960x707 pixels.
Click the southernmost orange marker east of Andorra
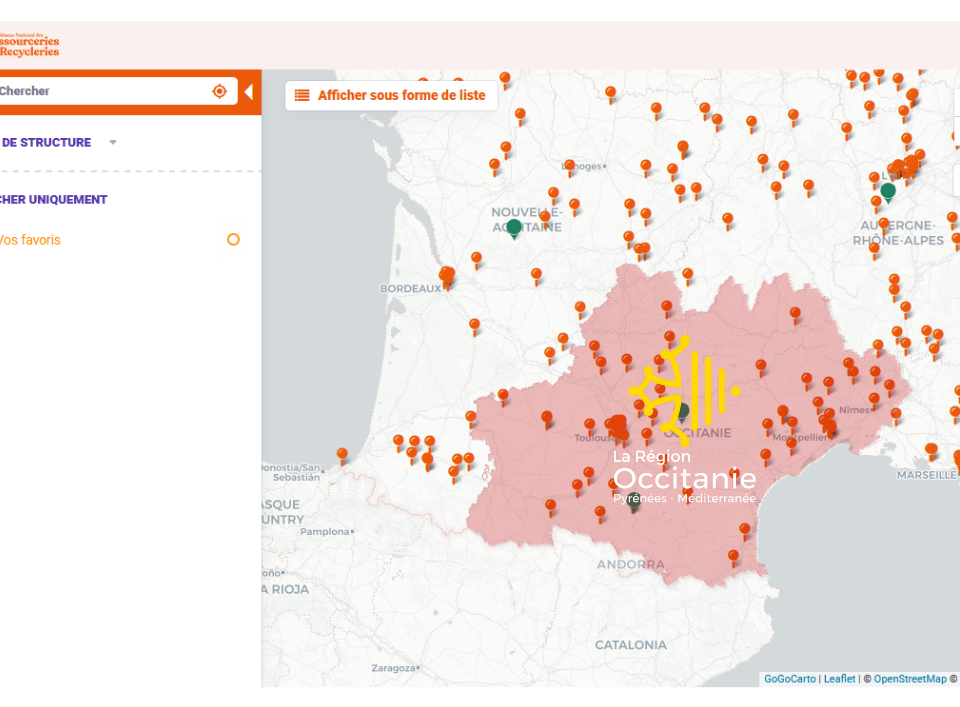733,555
